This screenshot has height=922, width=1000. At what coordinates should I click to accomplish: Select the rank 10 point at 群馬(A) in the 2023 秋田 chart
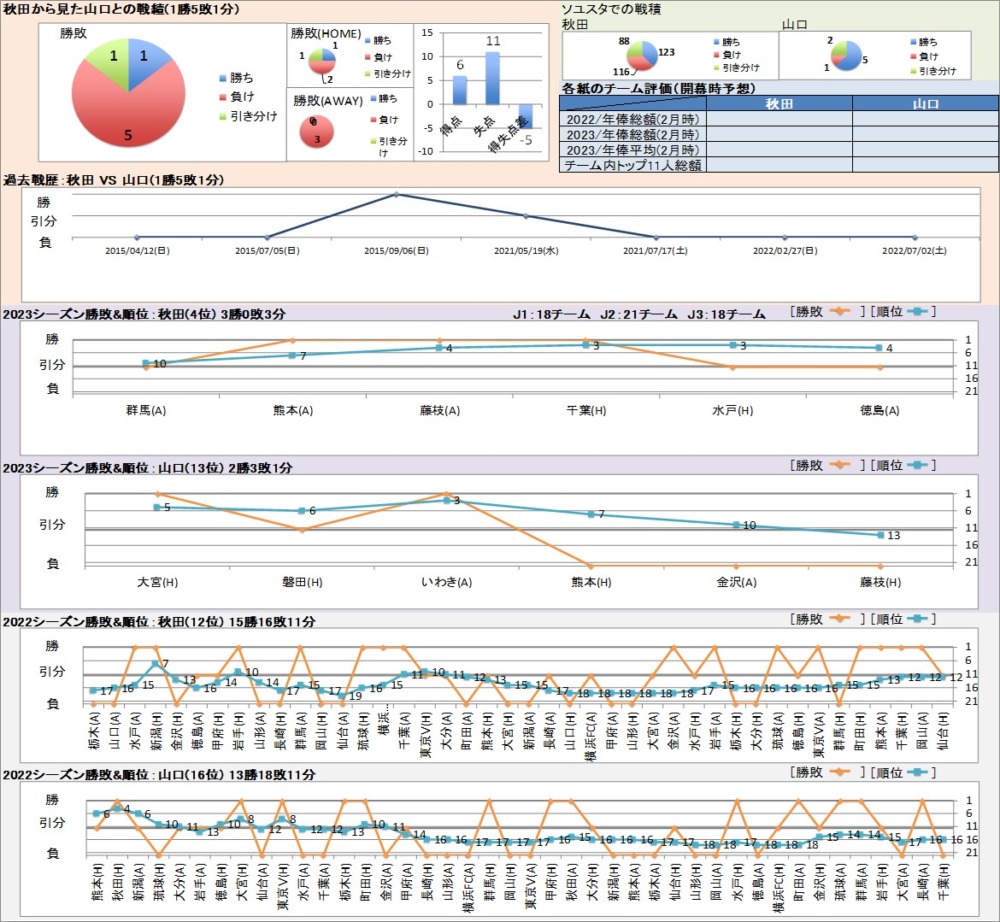click(x=146, y=363)
